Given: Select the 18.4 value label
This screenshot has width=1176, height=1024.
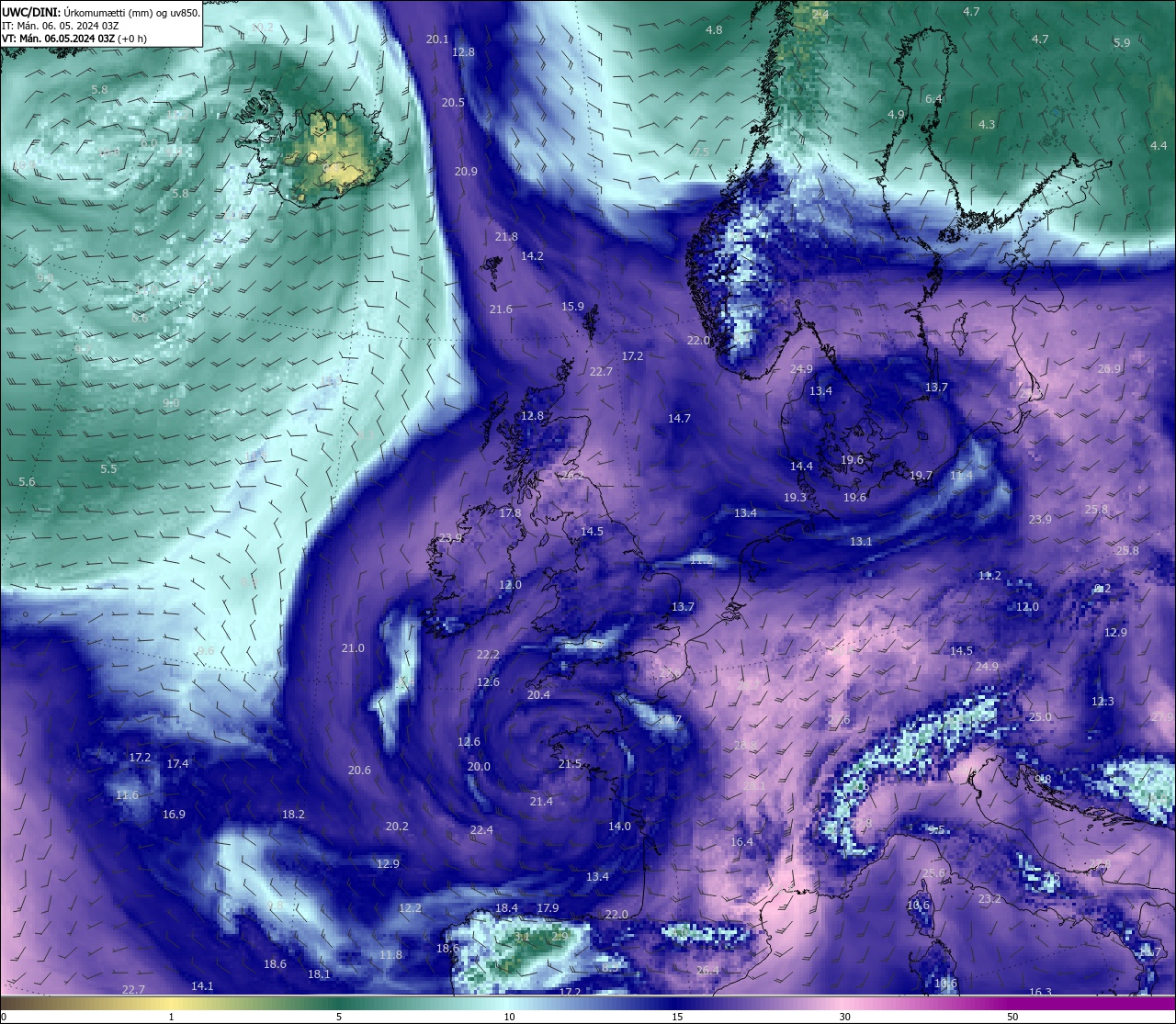Looking at the screenshot, I should 506,908.
